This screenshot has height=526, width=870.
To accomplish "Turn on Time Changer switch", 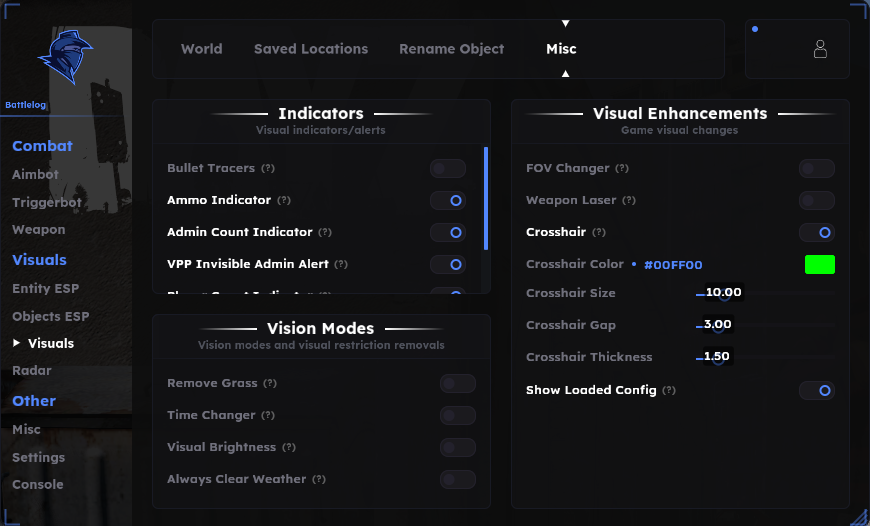I will pos(458,416).
